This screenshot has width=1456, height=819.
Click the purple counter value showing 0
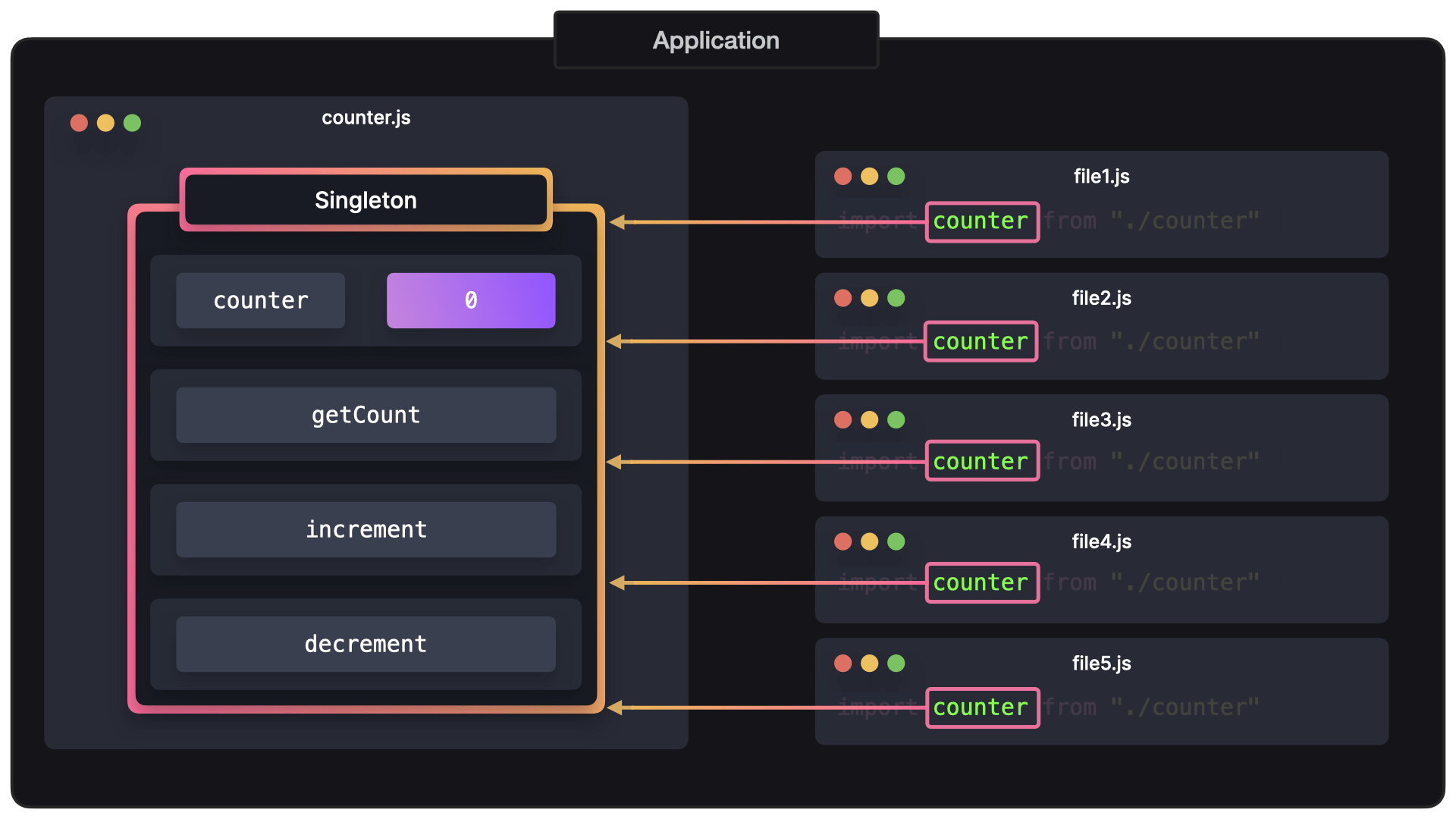click(470, 300)
